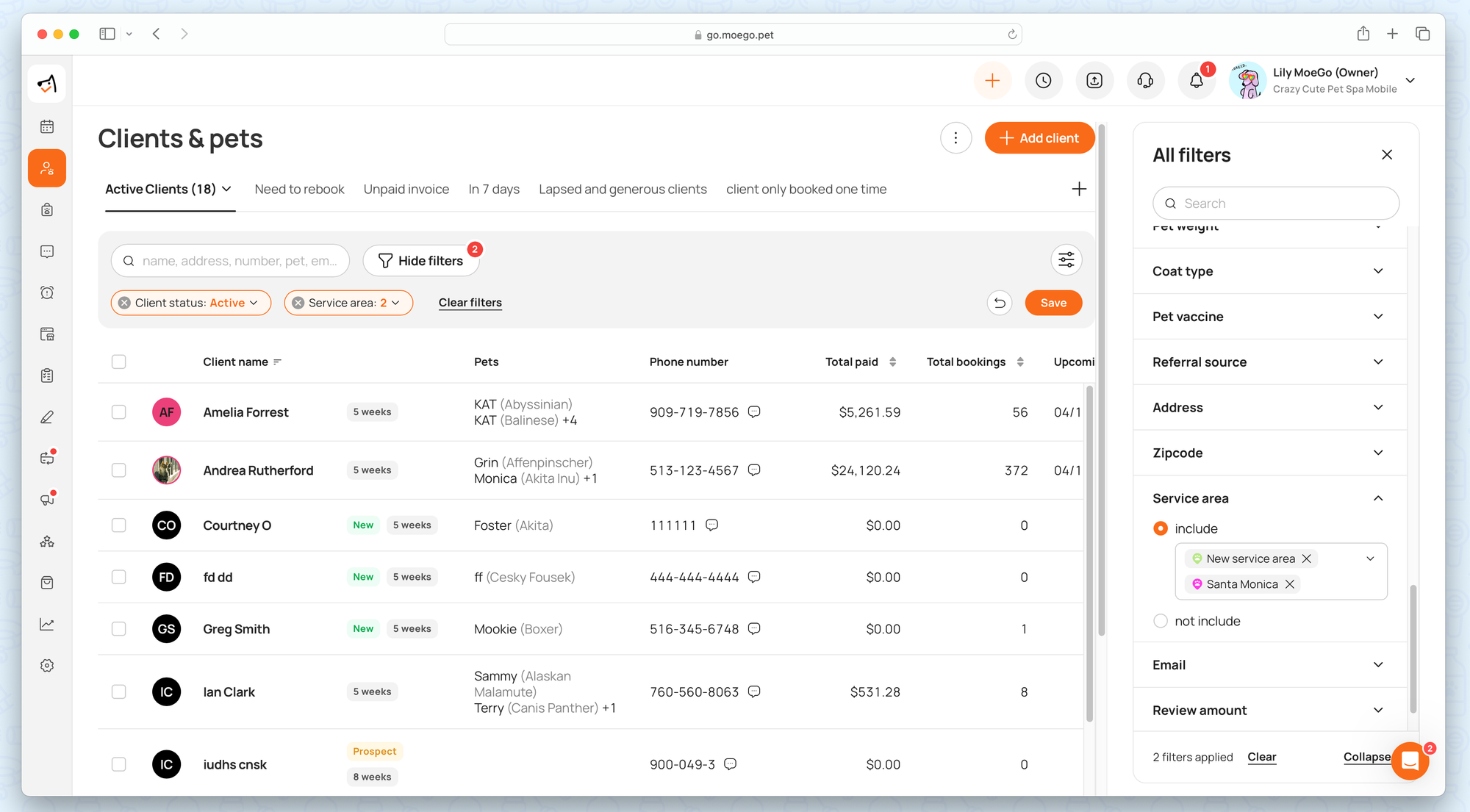Click the undo reset arrow beside Save
Image resolution: width=1470 pixels, height=812 pixels.
click(999, 303)
